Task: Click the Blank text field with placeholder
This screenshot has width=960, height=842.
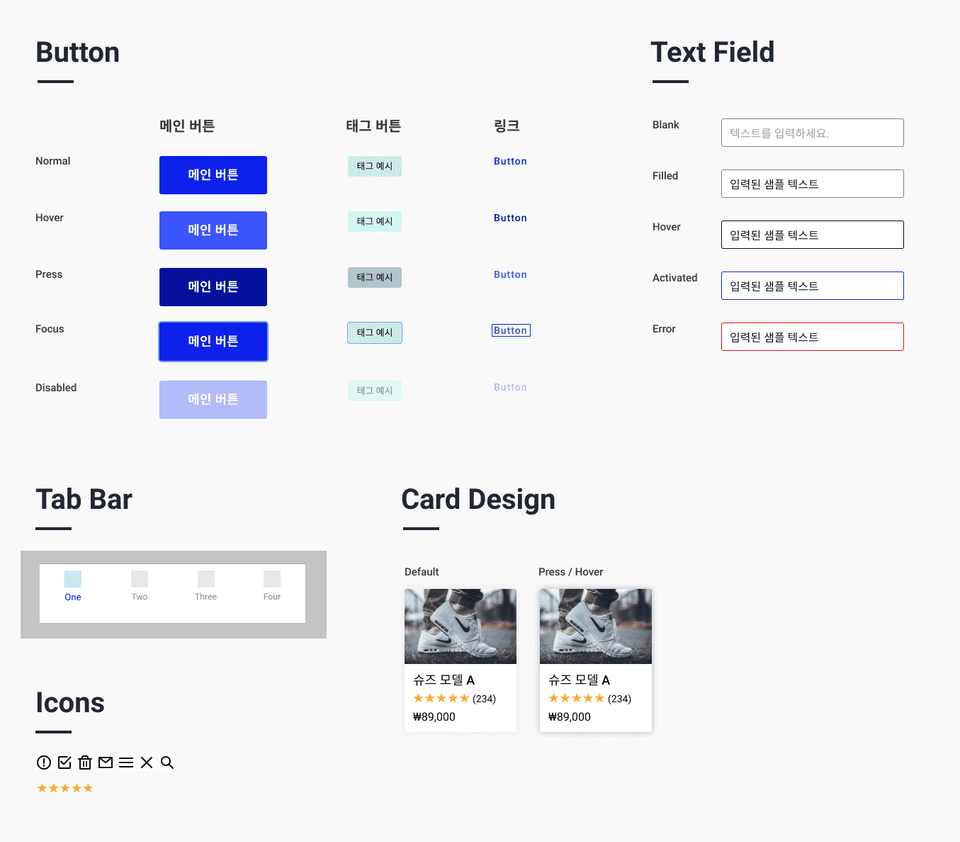Action: [812, 133]
